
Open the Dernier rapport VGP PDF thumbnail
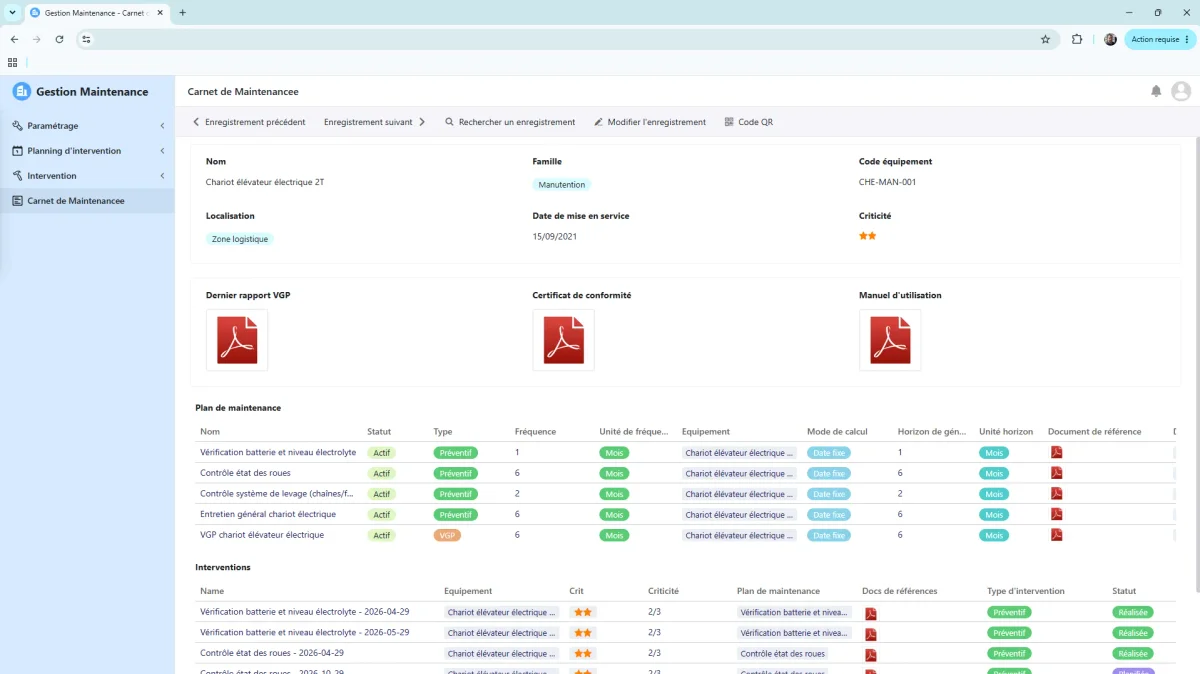point(237,340)
